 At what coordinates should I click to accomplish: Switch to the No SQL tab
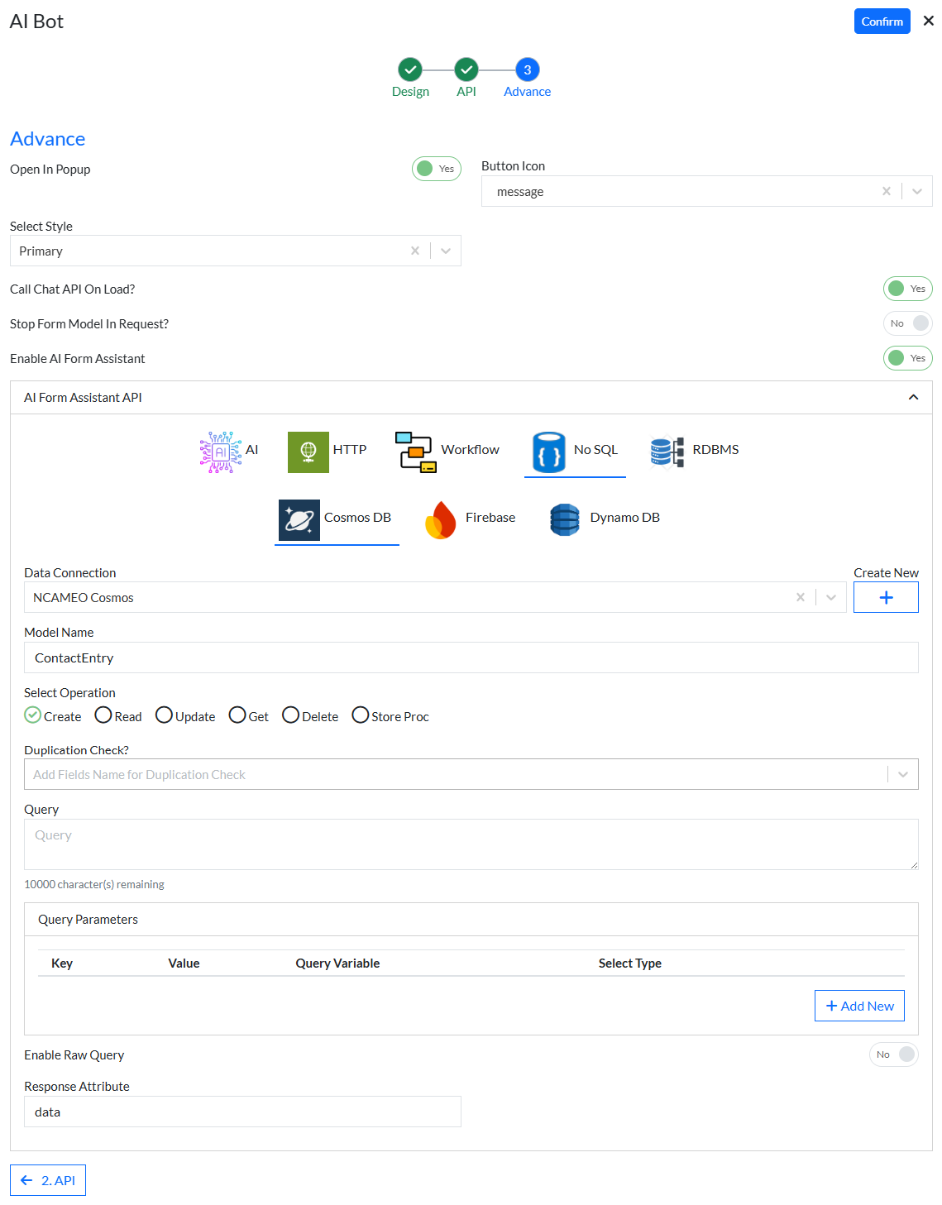coord(575,451)
